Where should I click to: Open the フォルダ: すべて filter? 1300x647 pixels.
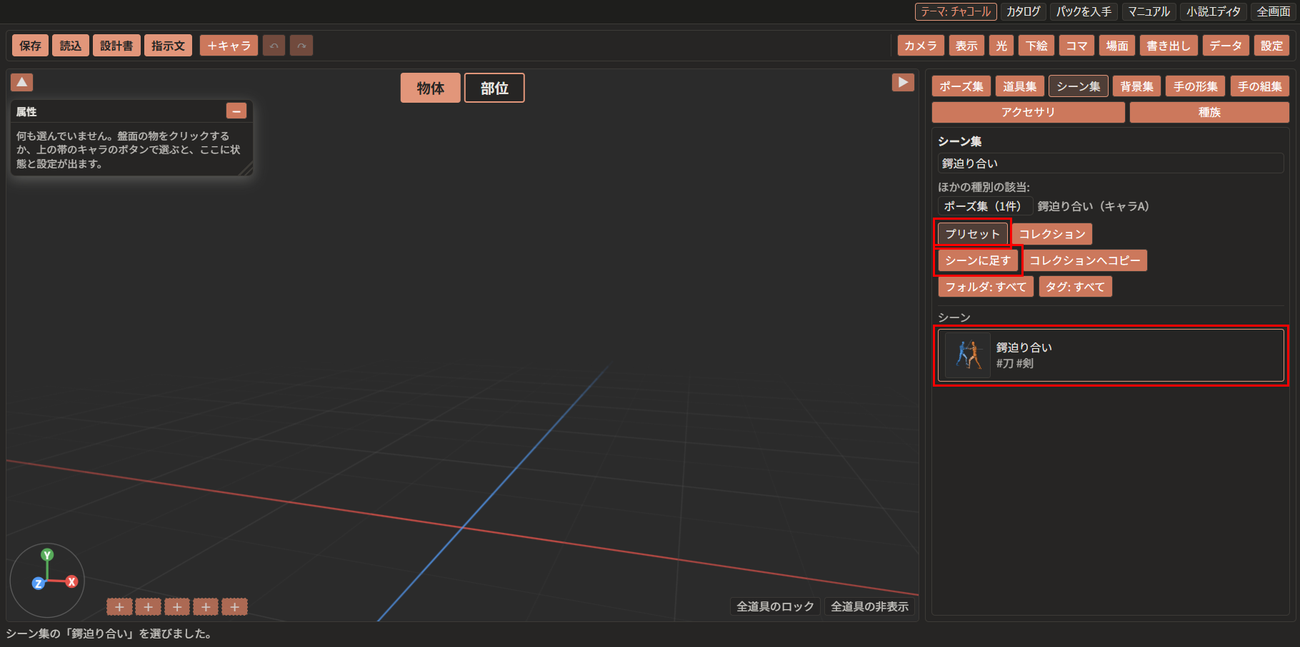click(986, 287)
